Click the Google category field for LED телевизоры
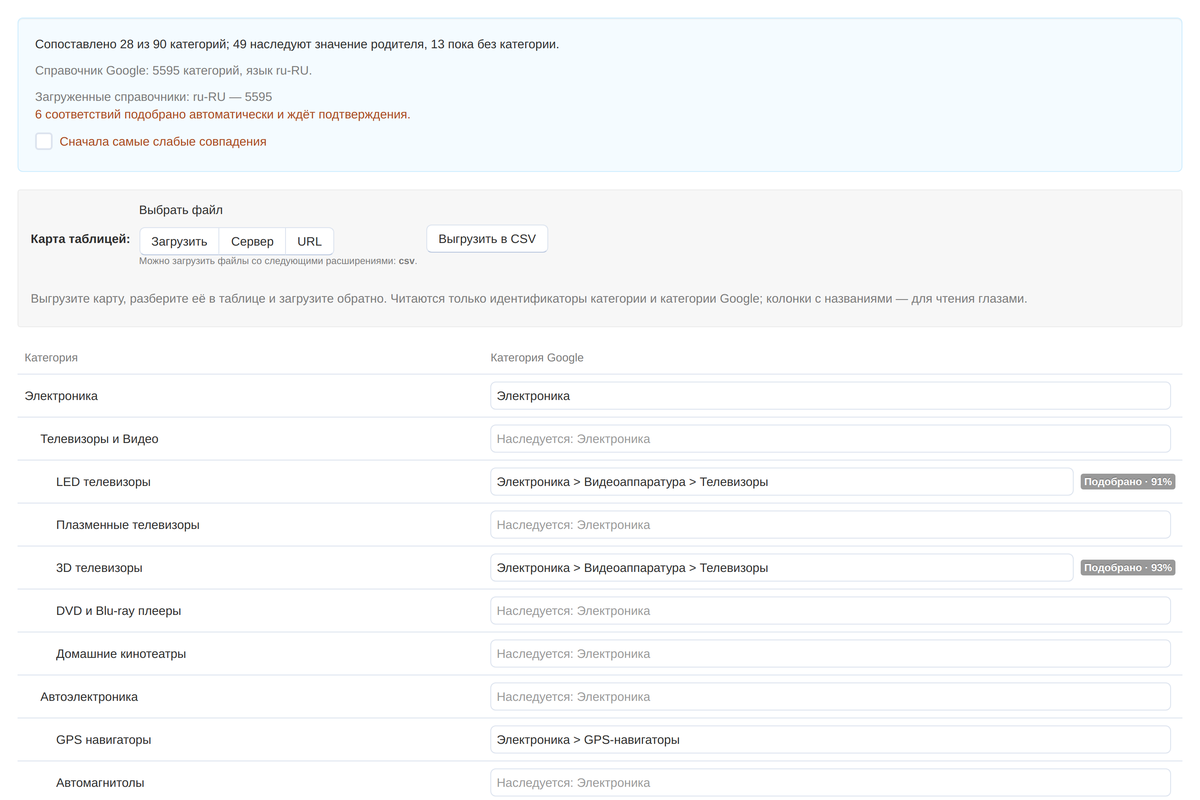 pos(782,482)
